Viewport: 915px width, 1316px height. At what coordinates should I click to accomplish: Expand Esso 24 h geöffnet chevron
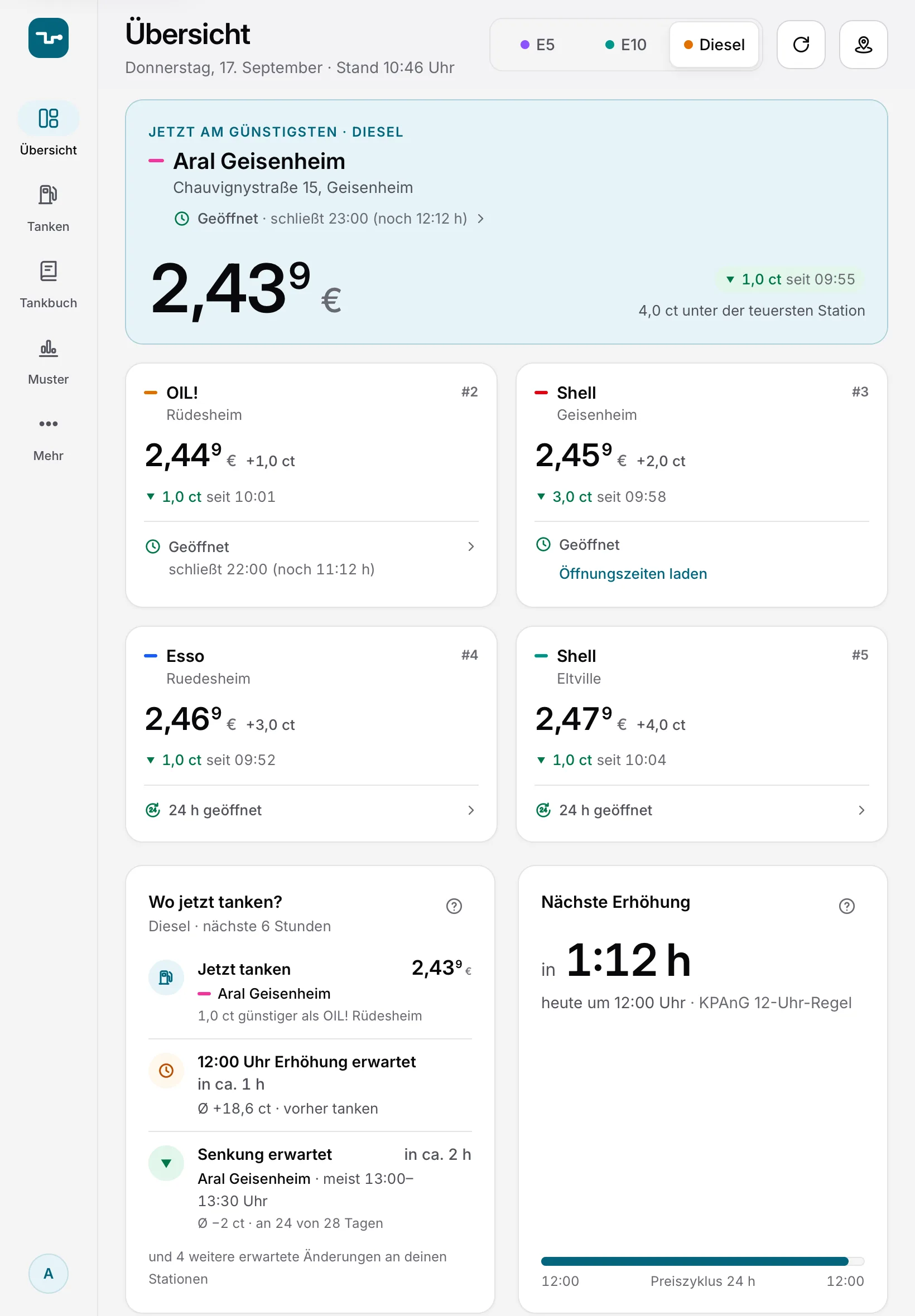[471, 810]
